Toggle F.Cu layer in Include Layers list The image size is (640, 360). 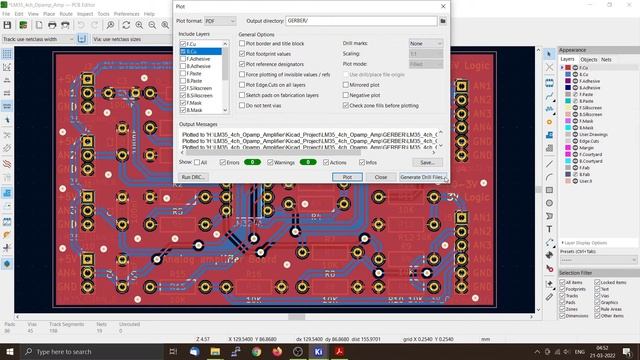pos(183,44)
